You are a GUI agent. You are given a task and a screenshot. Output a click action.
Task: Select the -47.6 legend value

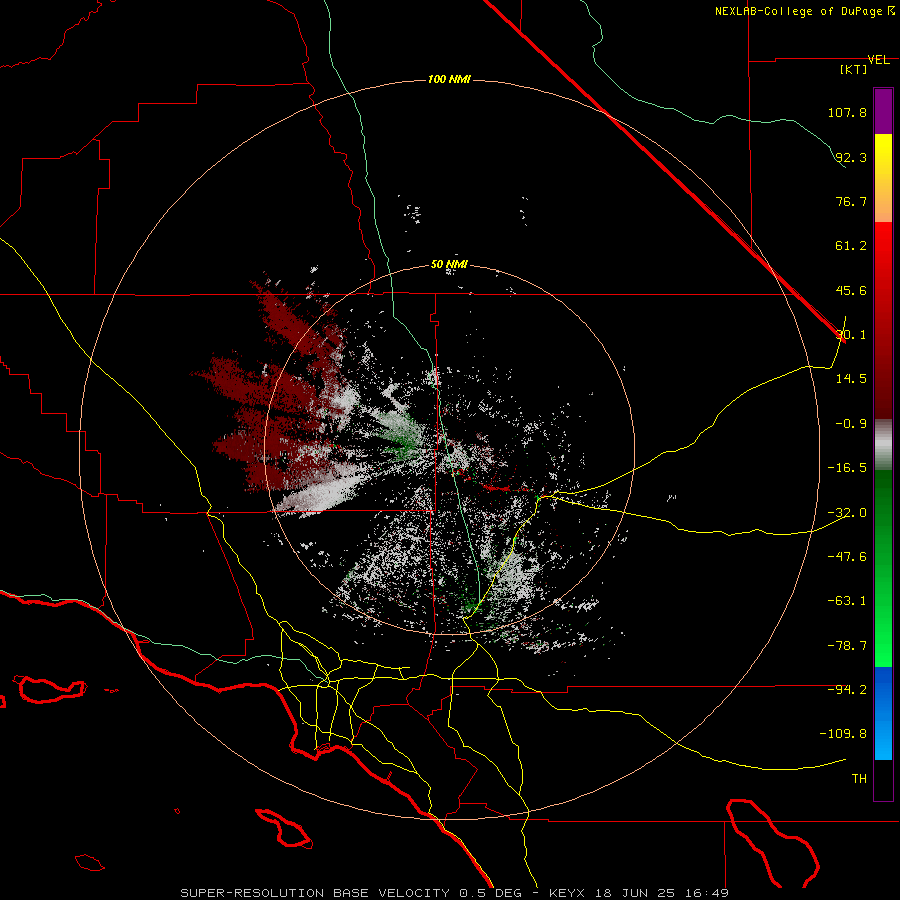(x=847, y=557)
